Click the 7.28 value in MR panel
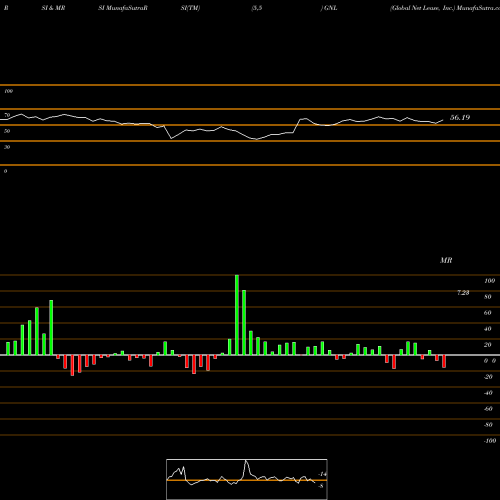Viewport: 500px width, 500px height. click(463, 293)
